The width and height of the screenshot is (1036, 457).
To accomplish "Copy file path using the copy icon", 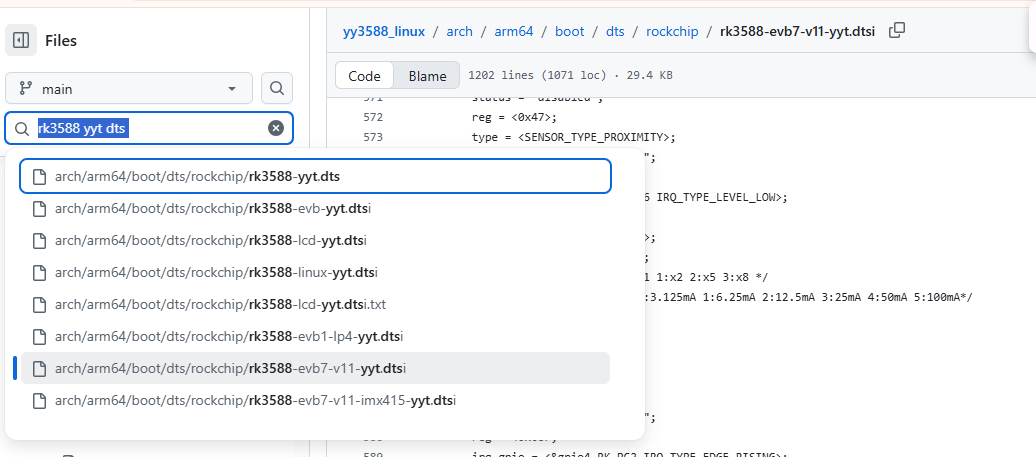I will (x=897, y=30).
